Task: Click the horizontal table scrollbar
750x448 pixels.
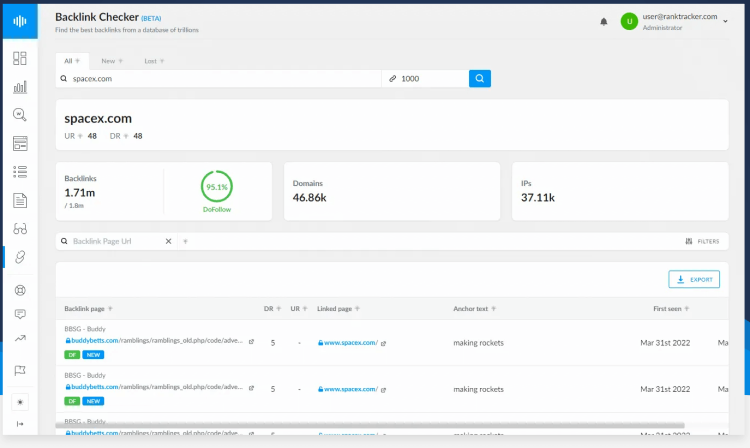Action: pos(370,426)
